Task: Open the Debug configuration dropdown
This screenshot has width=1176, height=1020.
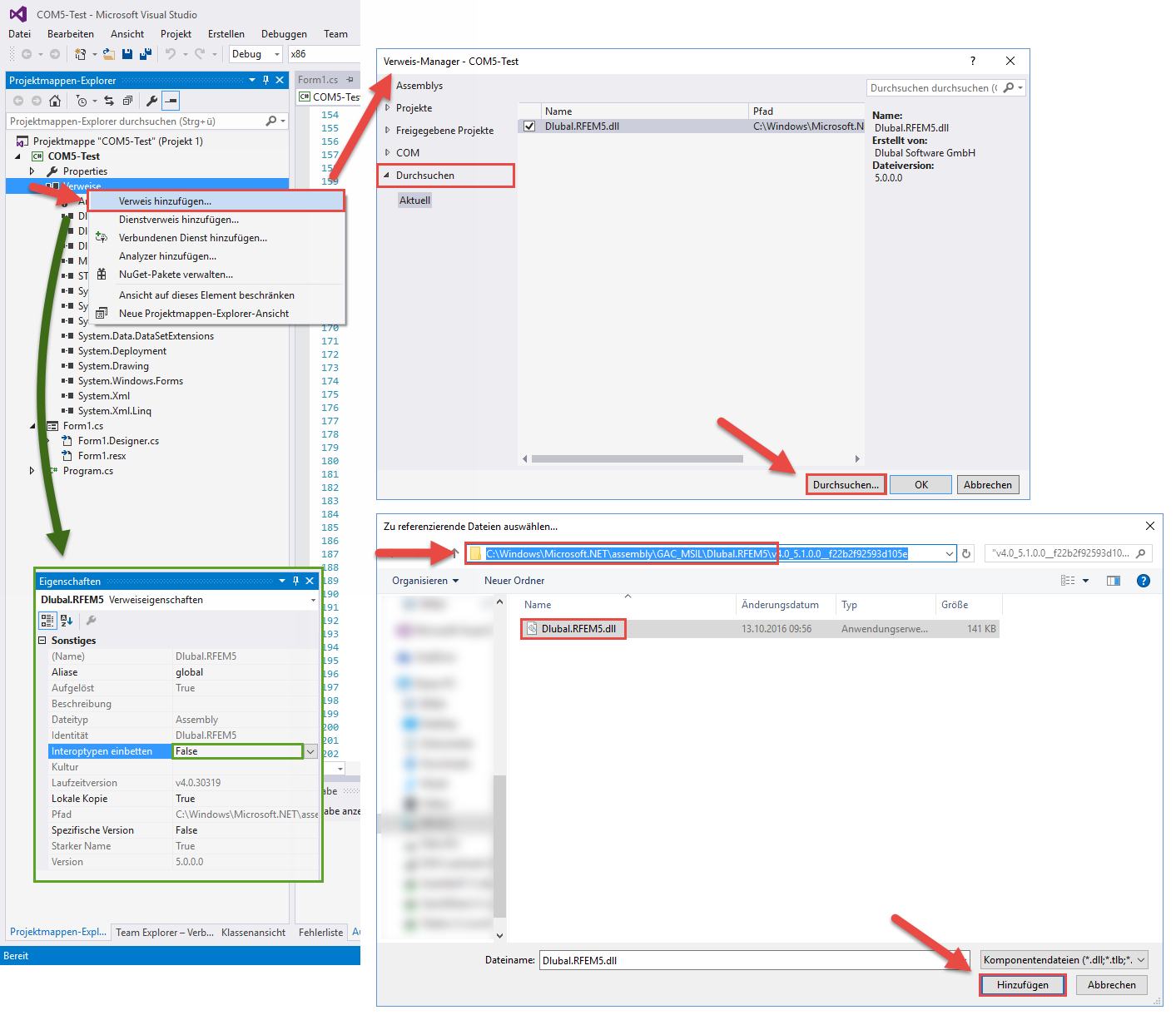Action: coord(277,54)
